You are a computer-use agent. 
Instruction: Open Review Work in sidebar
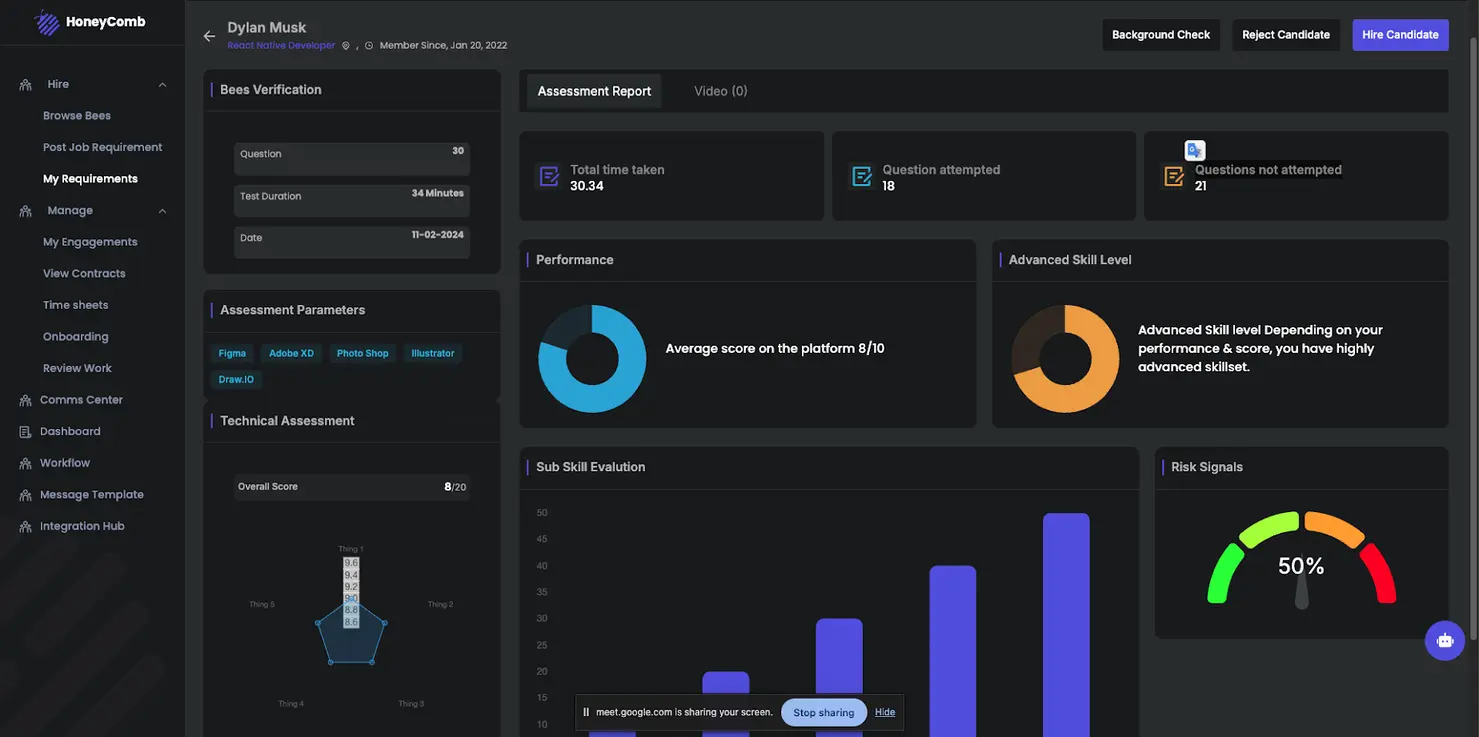pyautogui.click(x=77, y=369)
